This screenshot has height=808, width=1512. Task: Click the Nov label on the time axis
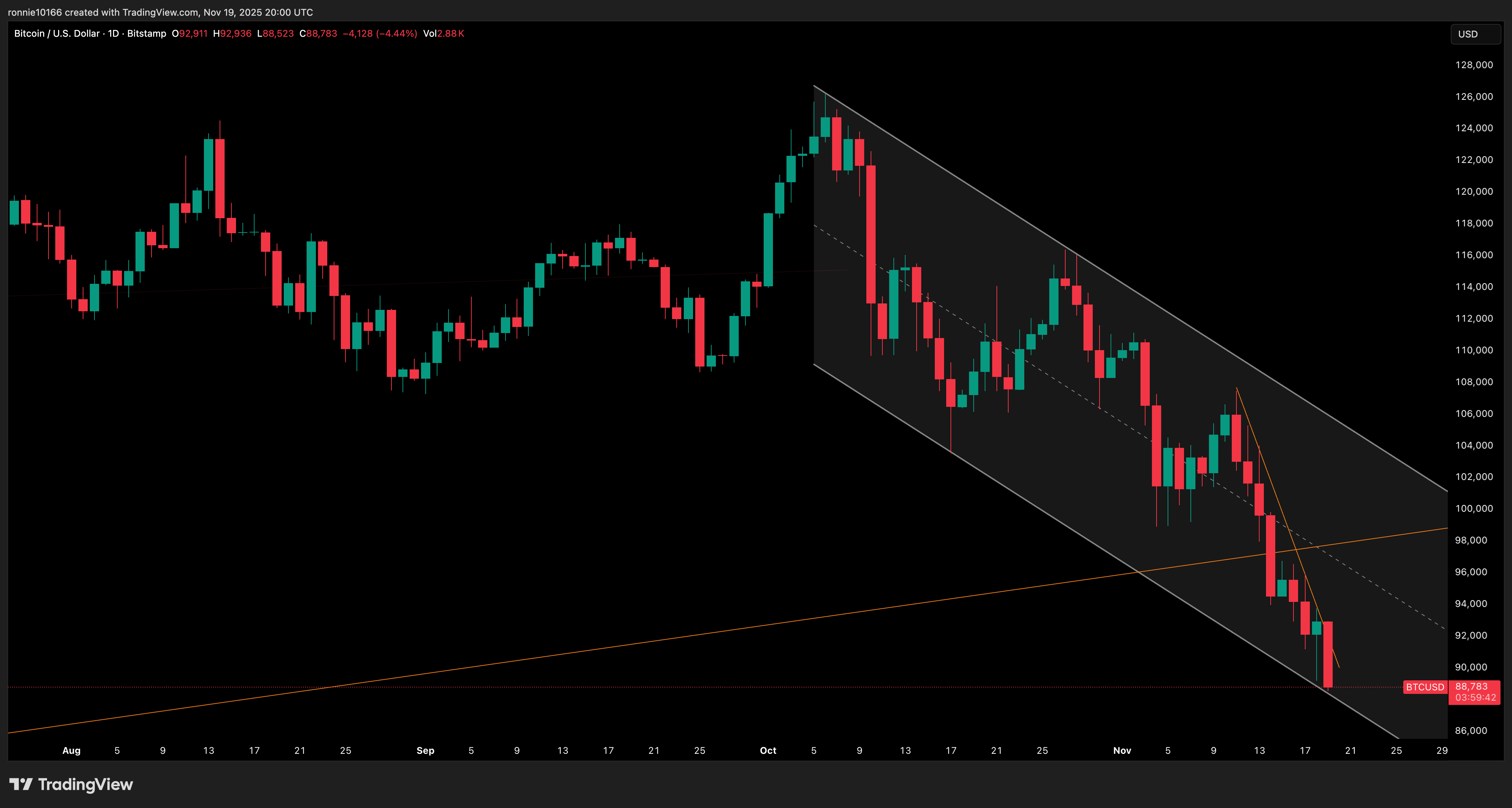point(1122,751)
